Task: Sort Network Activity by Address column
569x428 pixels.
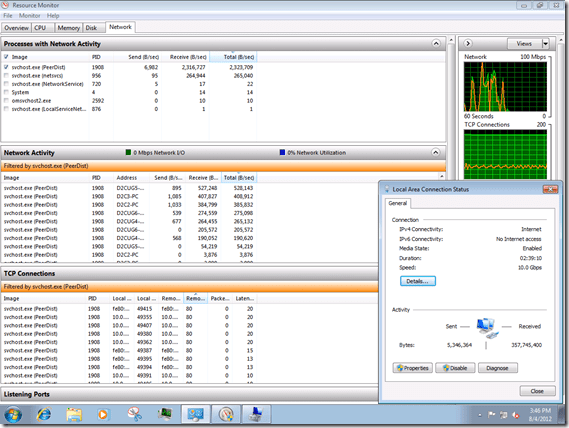Action: pyautogui.click(x=132, y=178)
